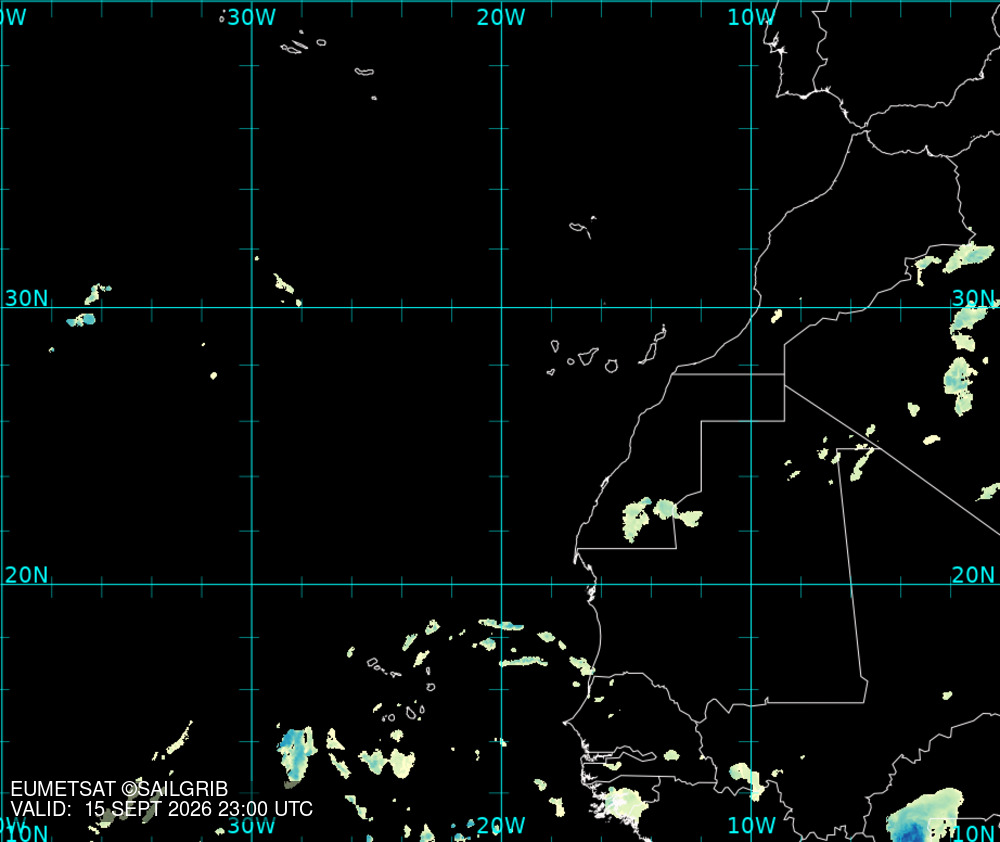This screenshot has height=842, width=1000.
Task: Click the 30N and 20W gridline intersection
Action: [x=501, y=307]
